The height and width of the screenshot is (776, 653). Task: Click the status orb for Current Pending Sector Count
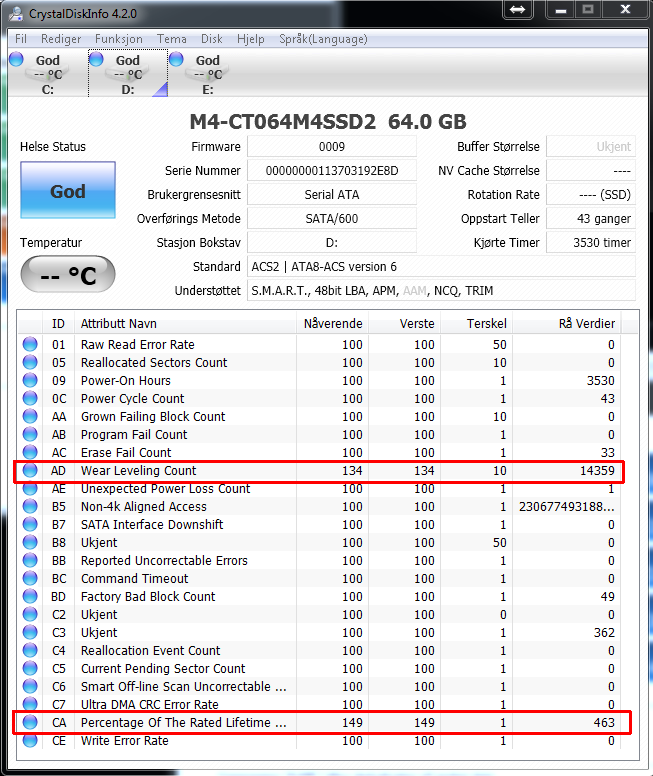(30, 668)
